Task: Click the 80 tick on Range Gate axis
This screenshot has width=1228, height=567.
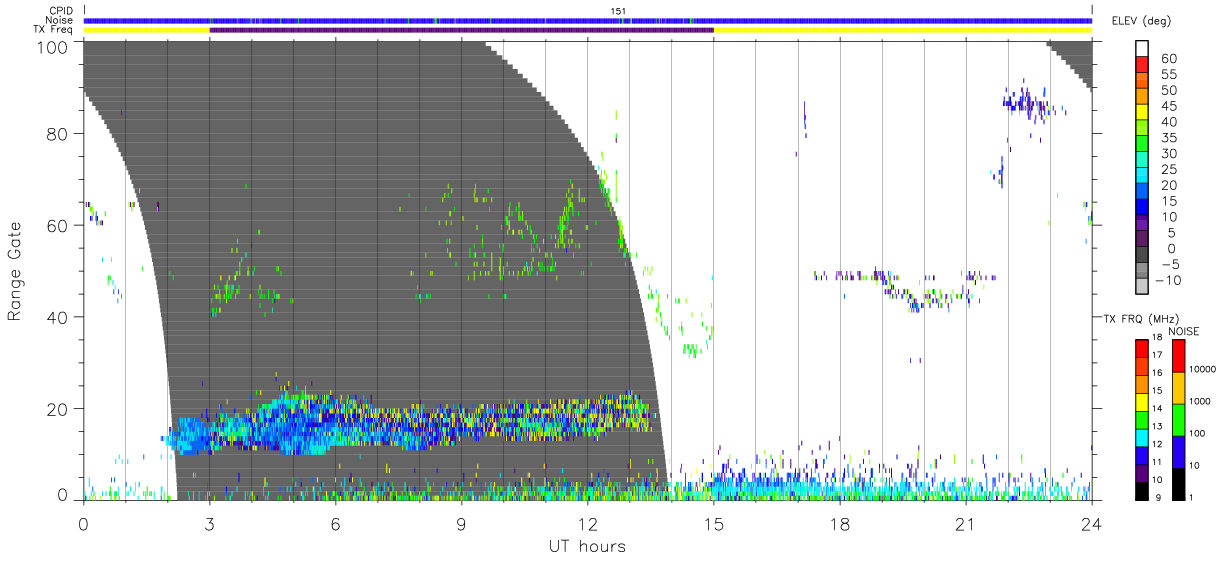Action: pos(58,134)
